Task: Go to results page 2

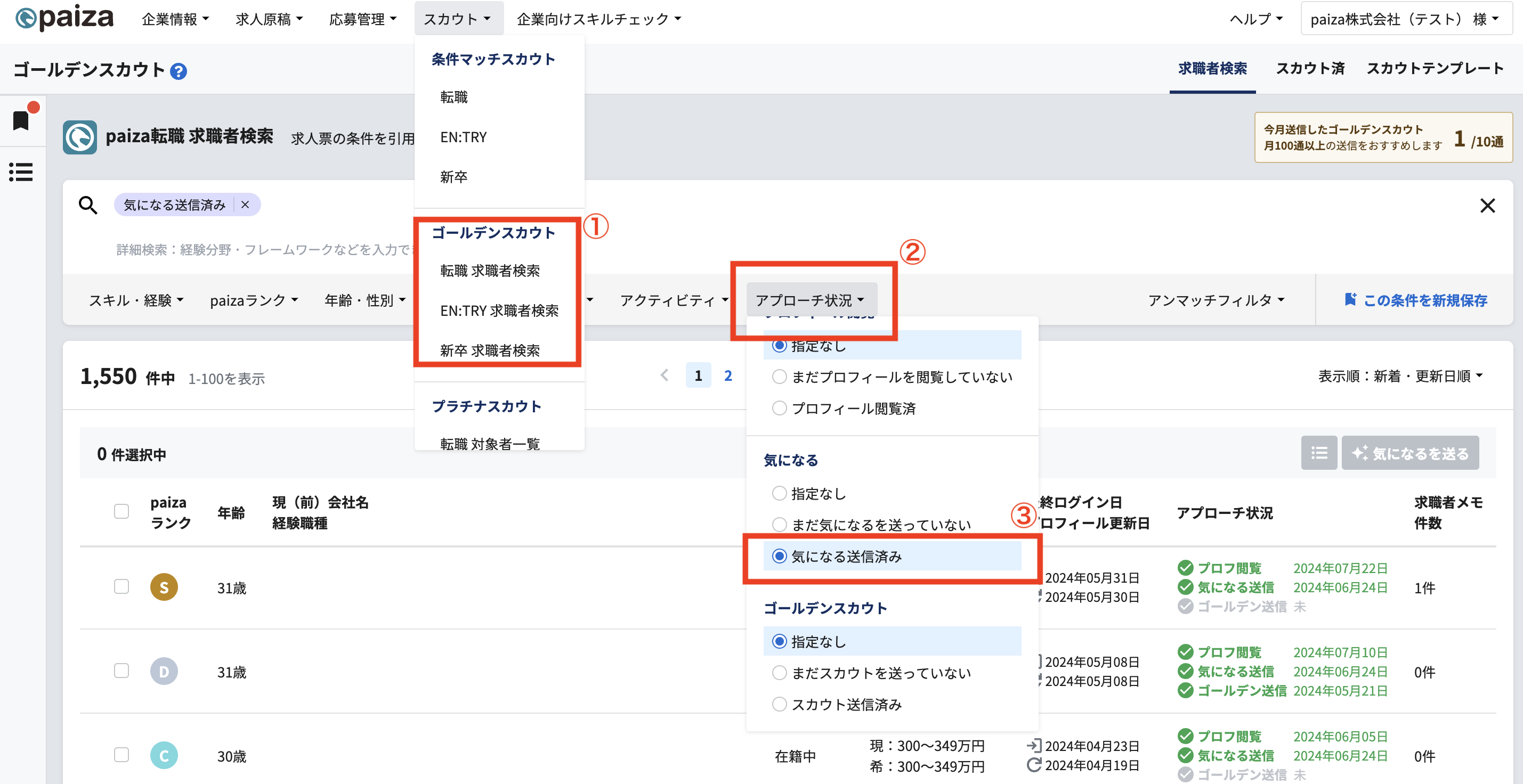Action: [x=728, y=375]
